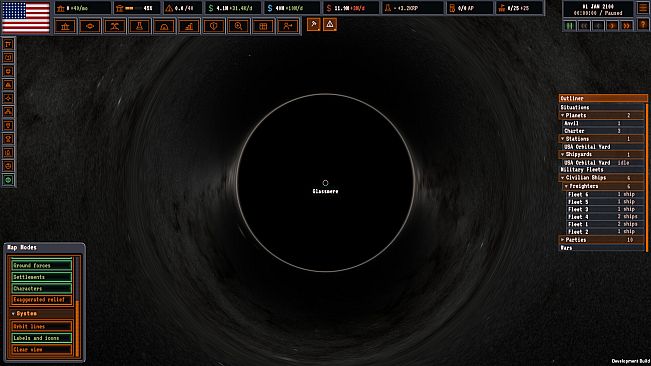The image size is (651, 366).
Task: Select the Glassmere marker on the map
Action: coord(326,183)
